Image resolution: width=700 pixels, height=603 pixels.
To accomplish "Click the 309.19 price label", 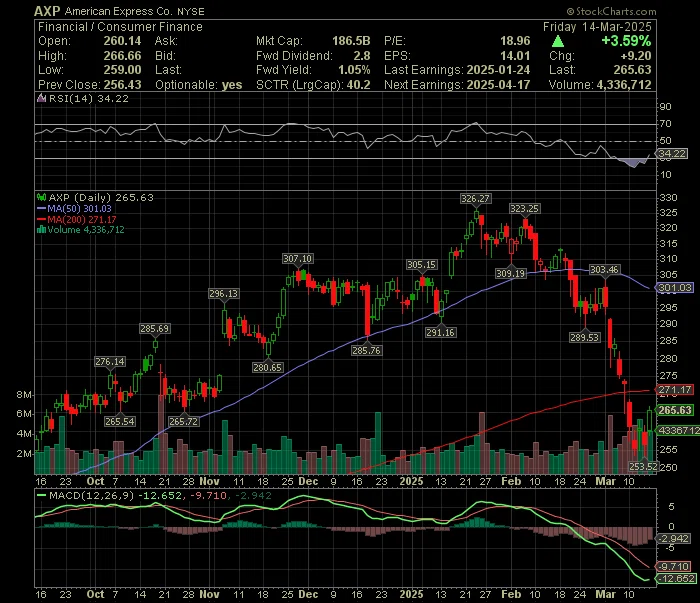I will pyautogui.click(x=510, y=273).
